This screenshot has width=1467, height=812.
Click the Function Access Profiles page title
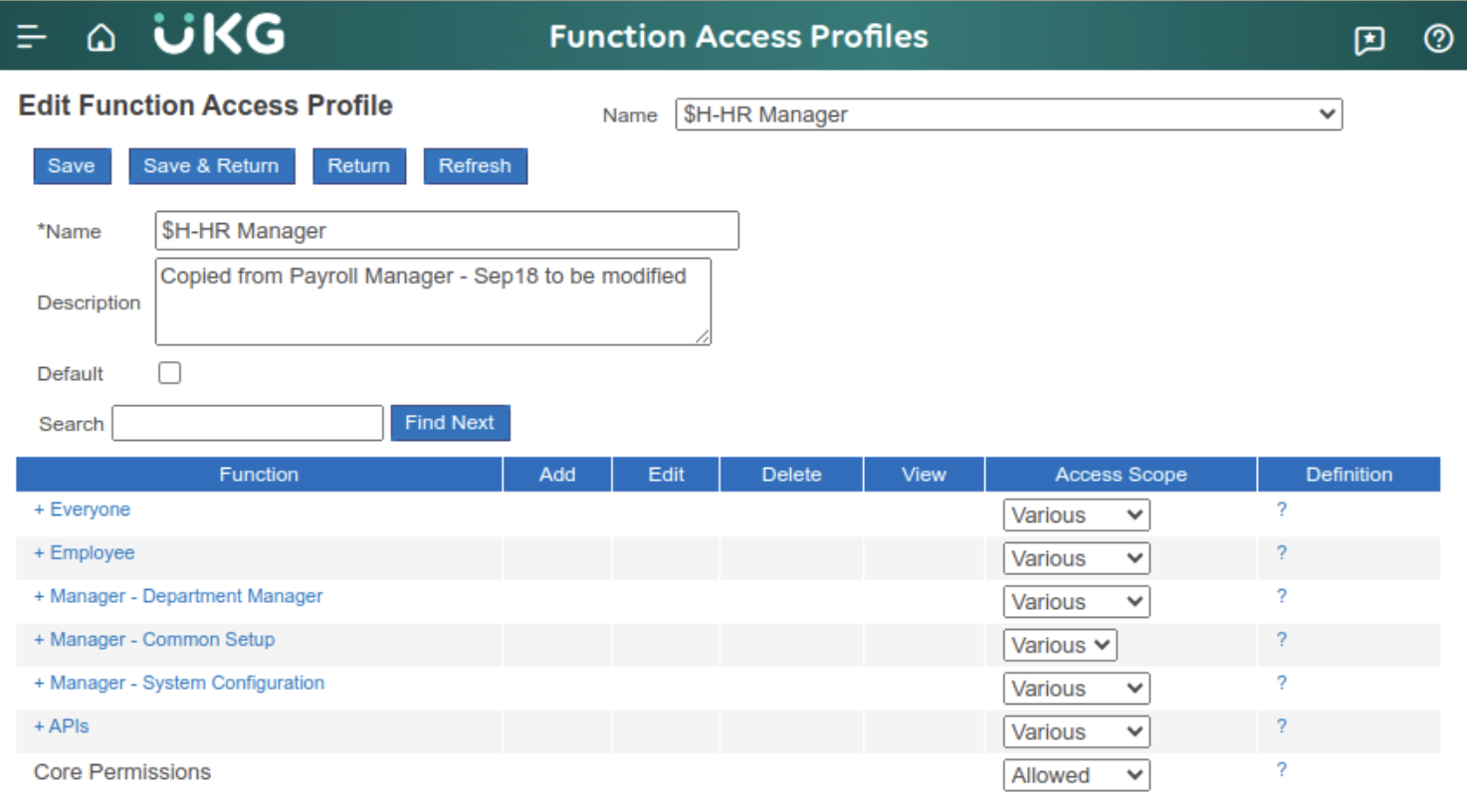[738, 37]
